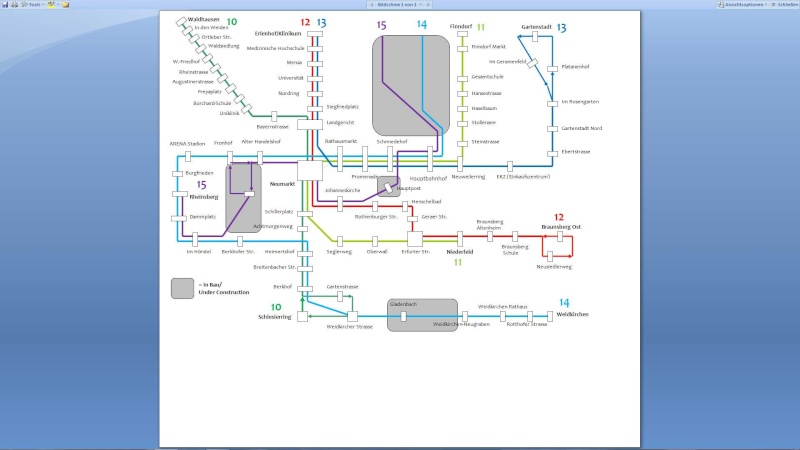Image resolution: width=800 pixels, height=450 pixels.
Task: Click the Erlenhof/Klinikum station label
Action: 278,34
